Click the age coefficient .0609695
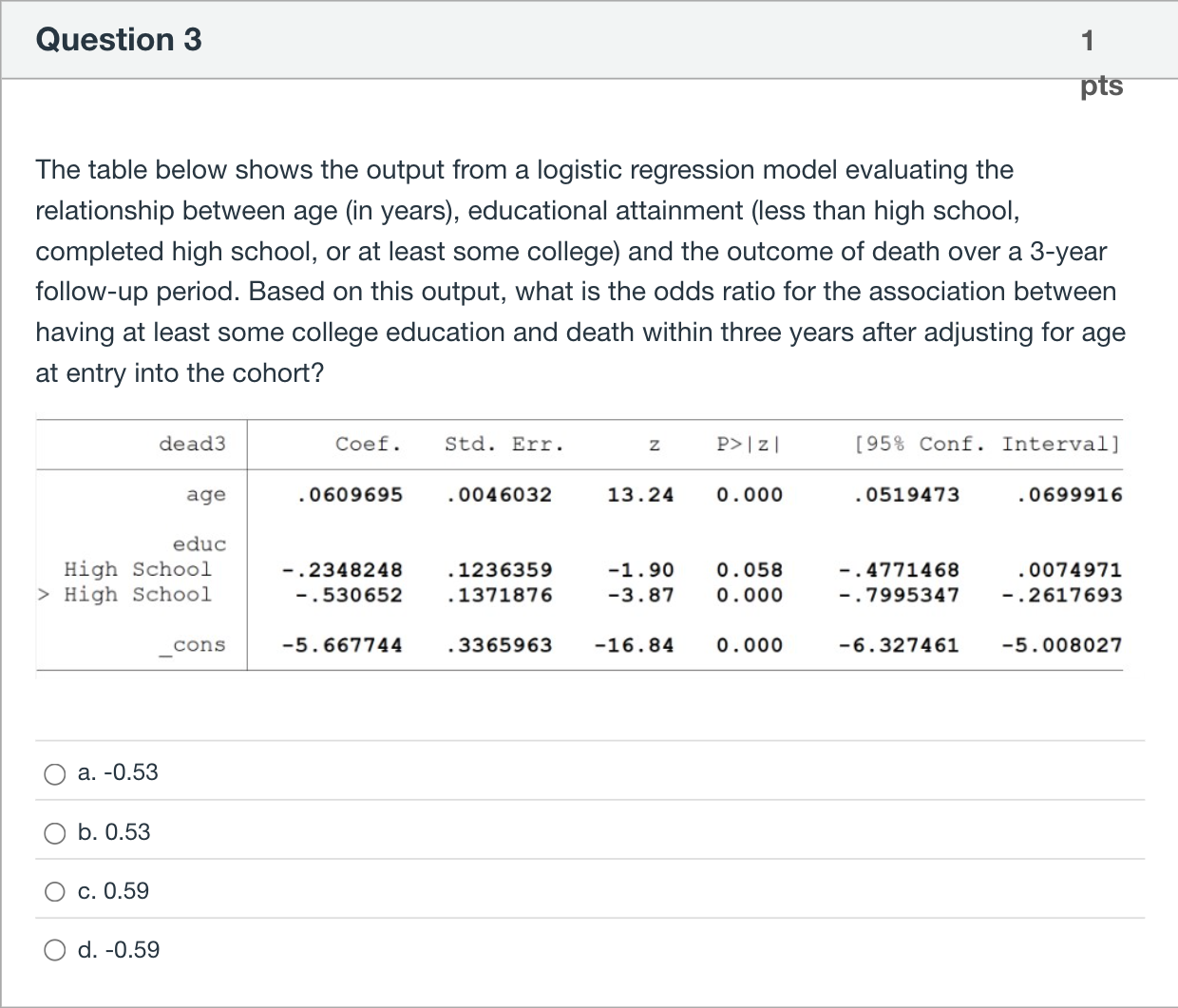Image resolution: width=1178 pixels, height=1008 pixels. coord(349,494)
